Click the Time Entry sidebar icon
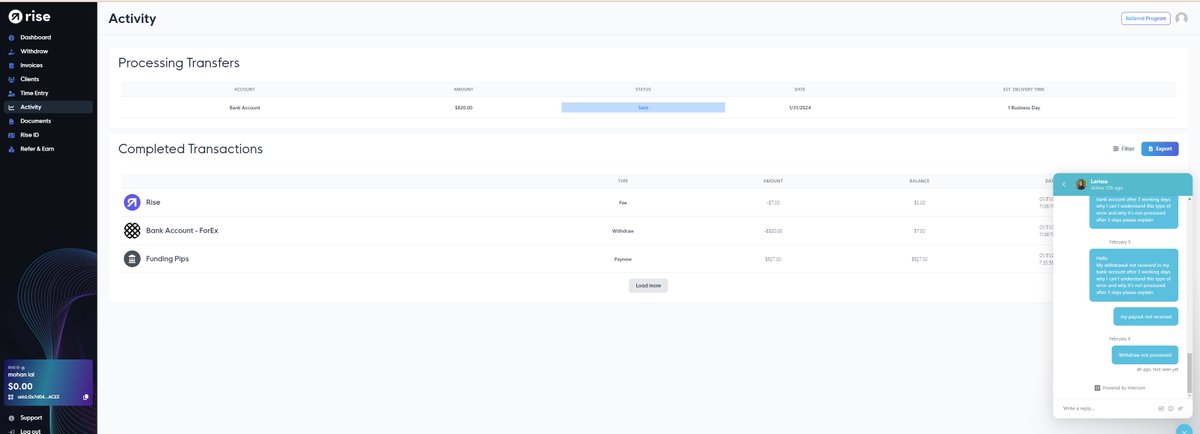 pyautogui.click(x=11, y=93)
